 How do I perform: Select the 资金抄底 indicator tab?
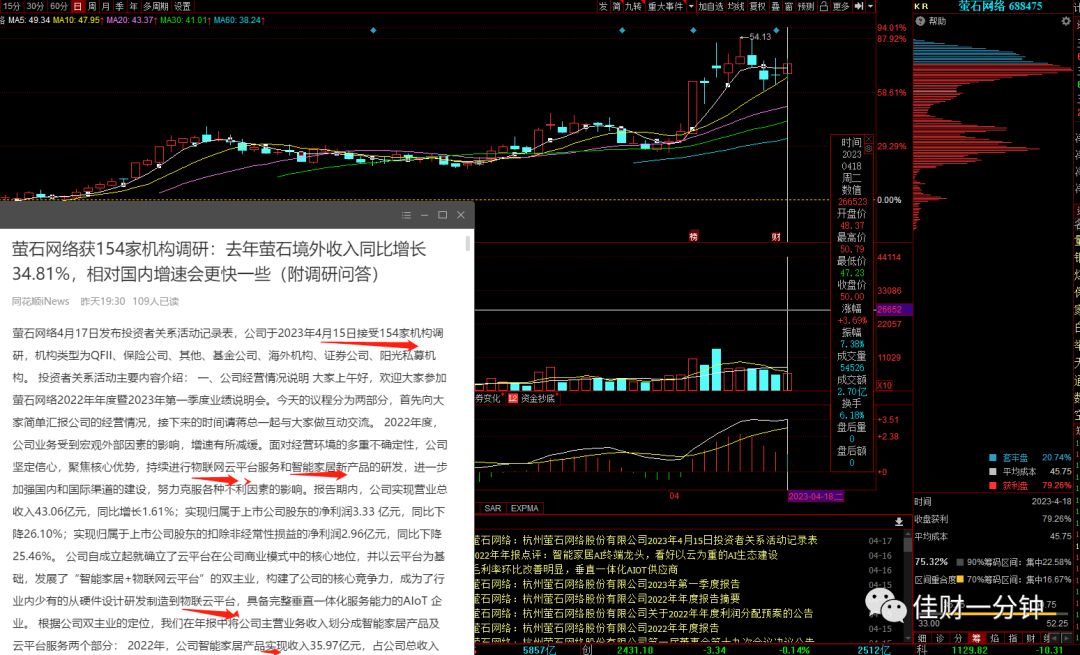click(x=532, y=399)
